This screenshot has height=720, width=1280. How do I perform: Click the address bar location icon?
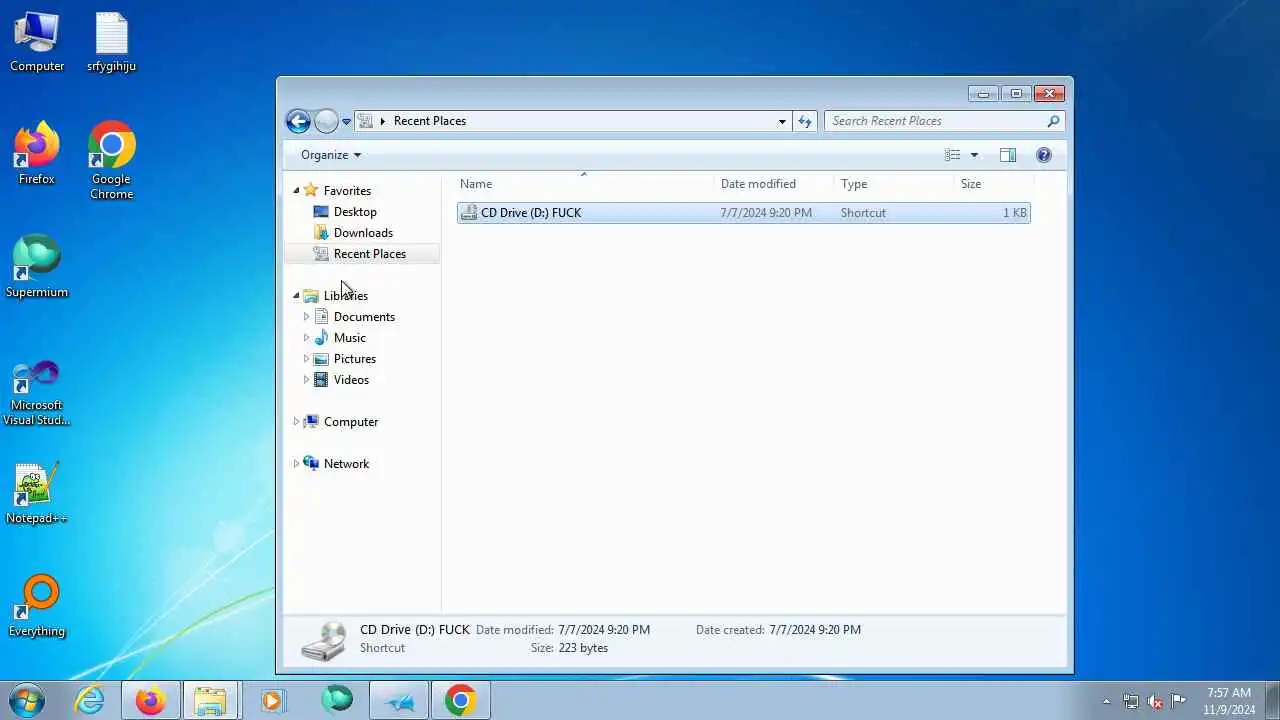tap(366, 121)
